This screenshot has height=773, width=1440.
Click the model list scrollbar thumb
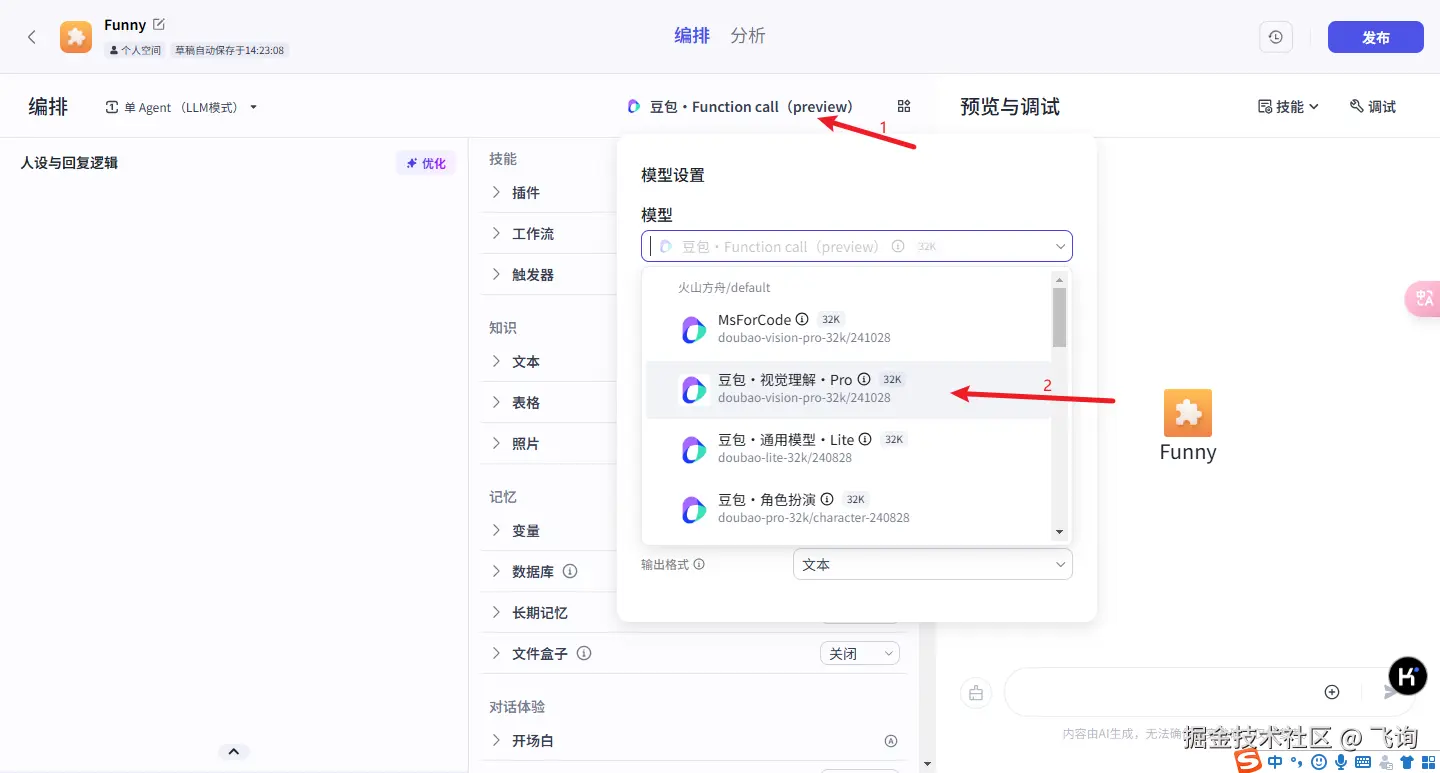[1059, 318]
